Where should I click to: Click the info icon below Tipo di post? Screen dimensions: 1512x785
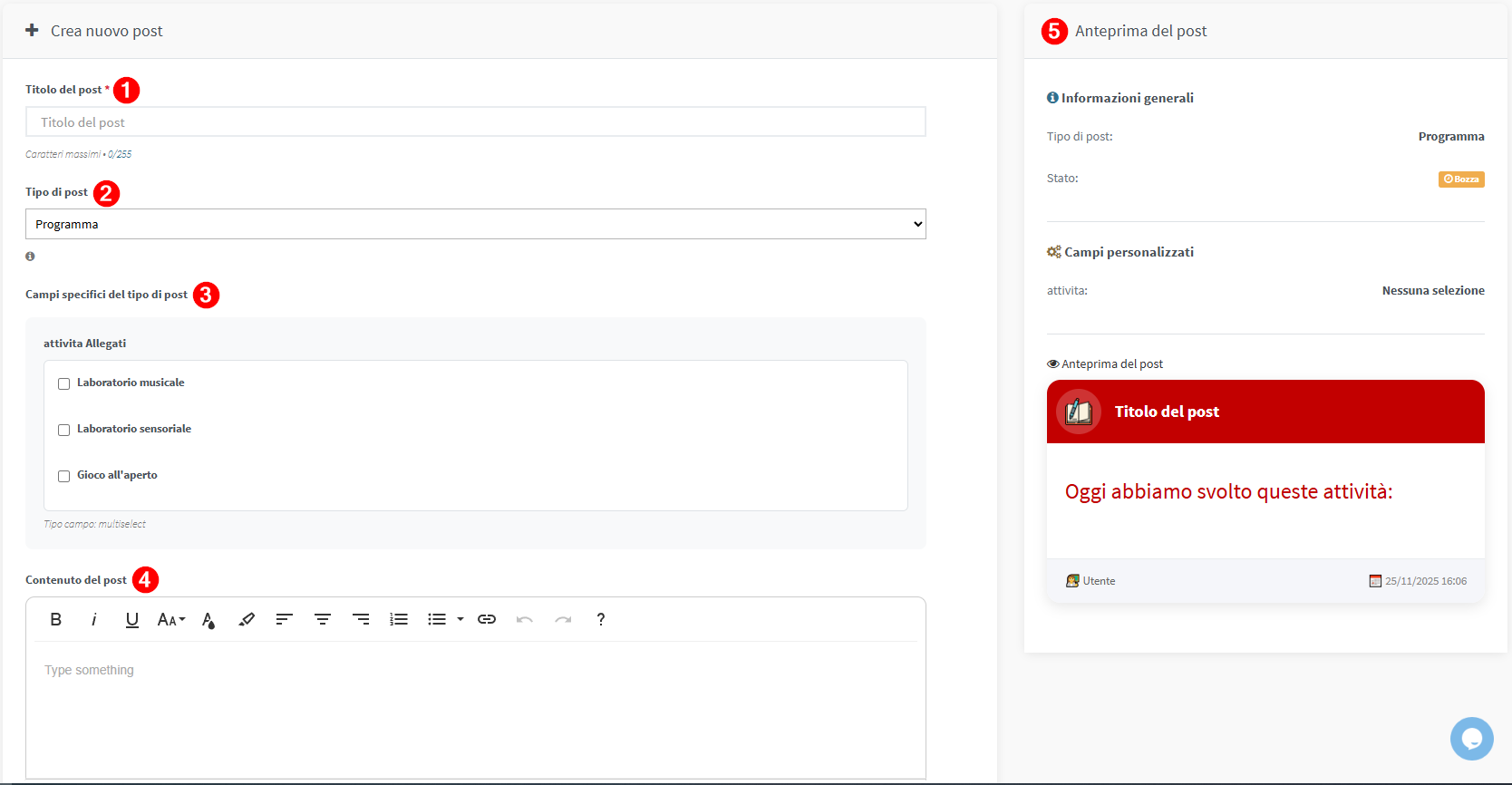point(30,257)
